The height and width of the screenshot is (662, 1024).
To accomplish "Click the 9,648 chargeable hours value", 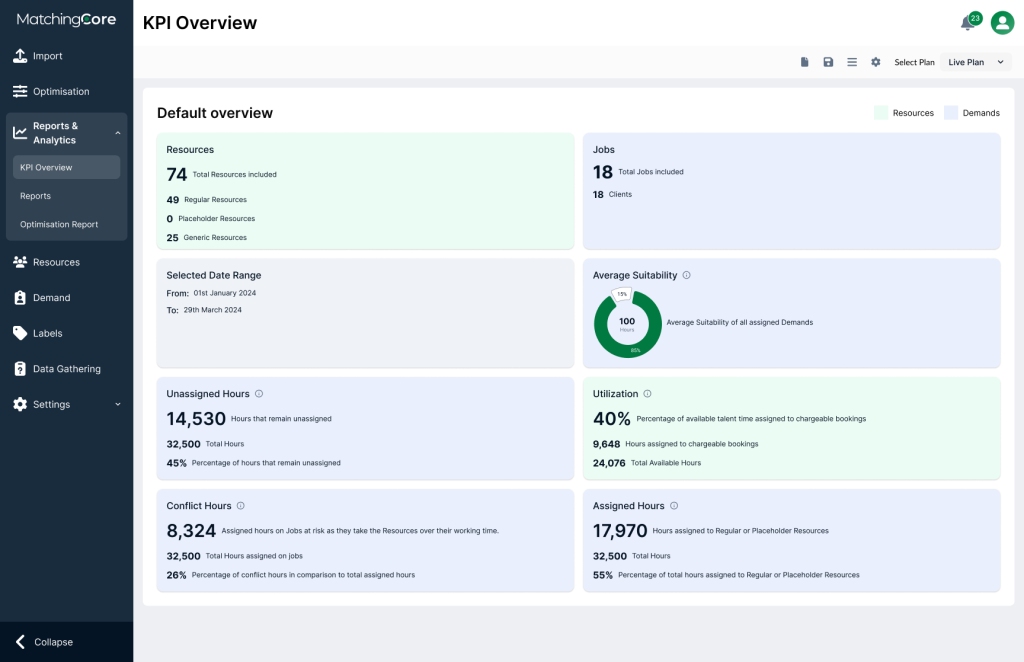I will (x=606, y=444).
